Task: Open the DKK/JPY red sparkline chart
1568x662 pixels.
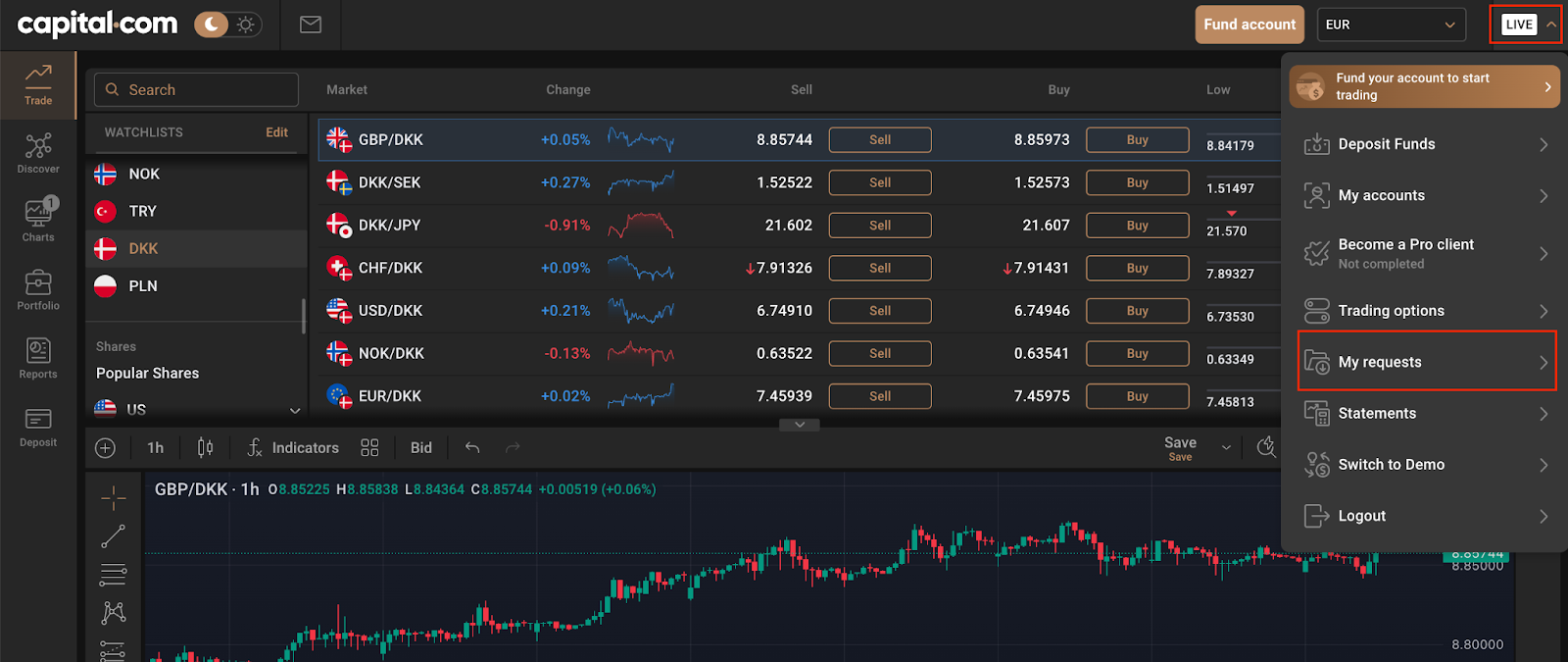Action: [x=641, y=226]
